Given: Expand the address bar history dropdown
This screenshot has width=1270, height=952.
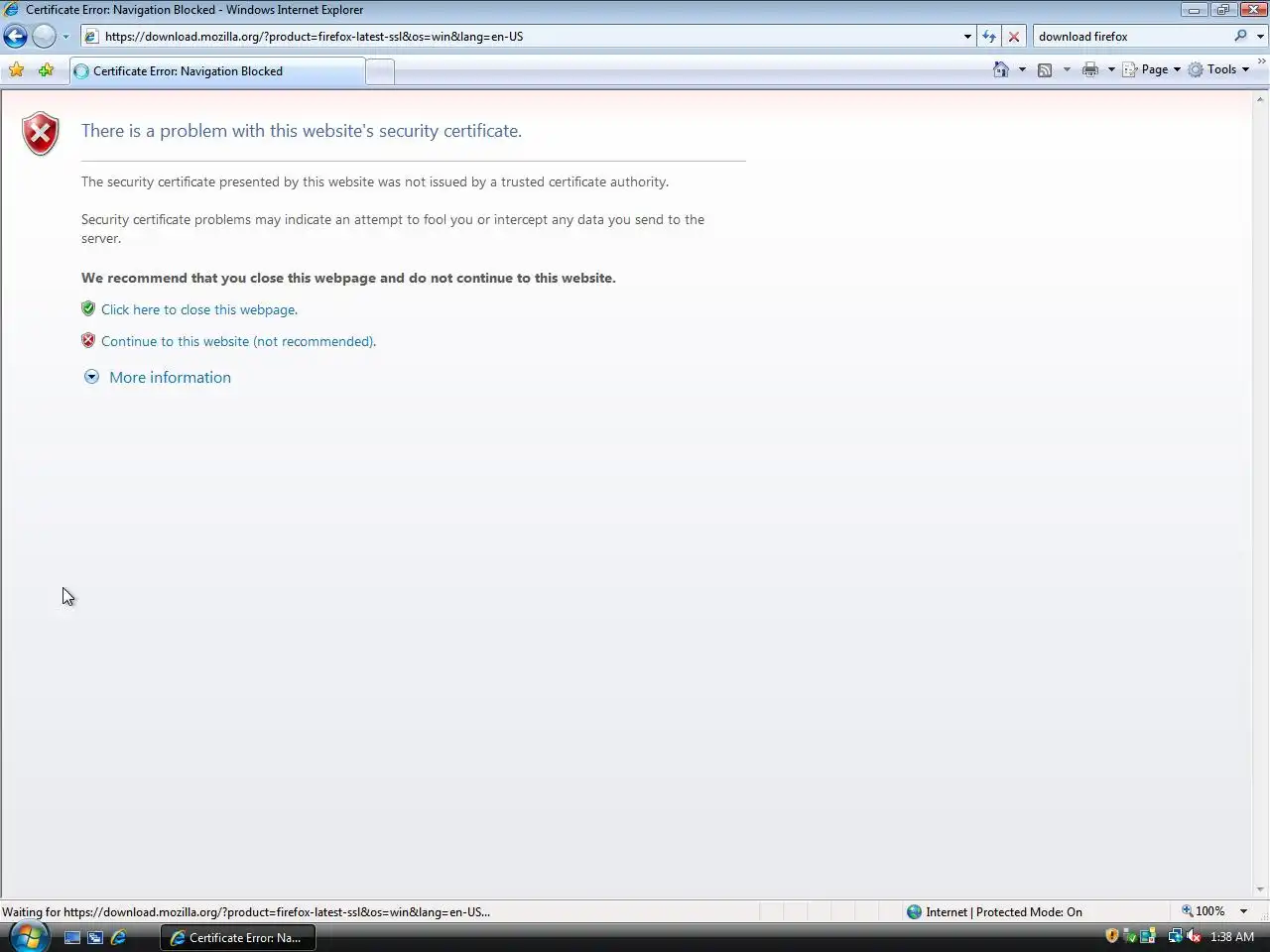Looking at the screenshot, I should click(x=967, y=37).
